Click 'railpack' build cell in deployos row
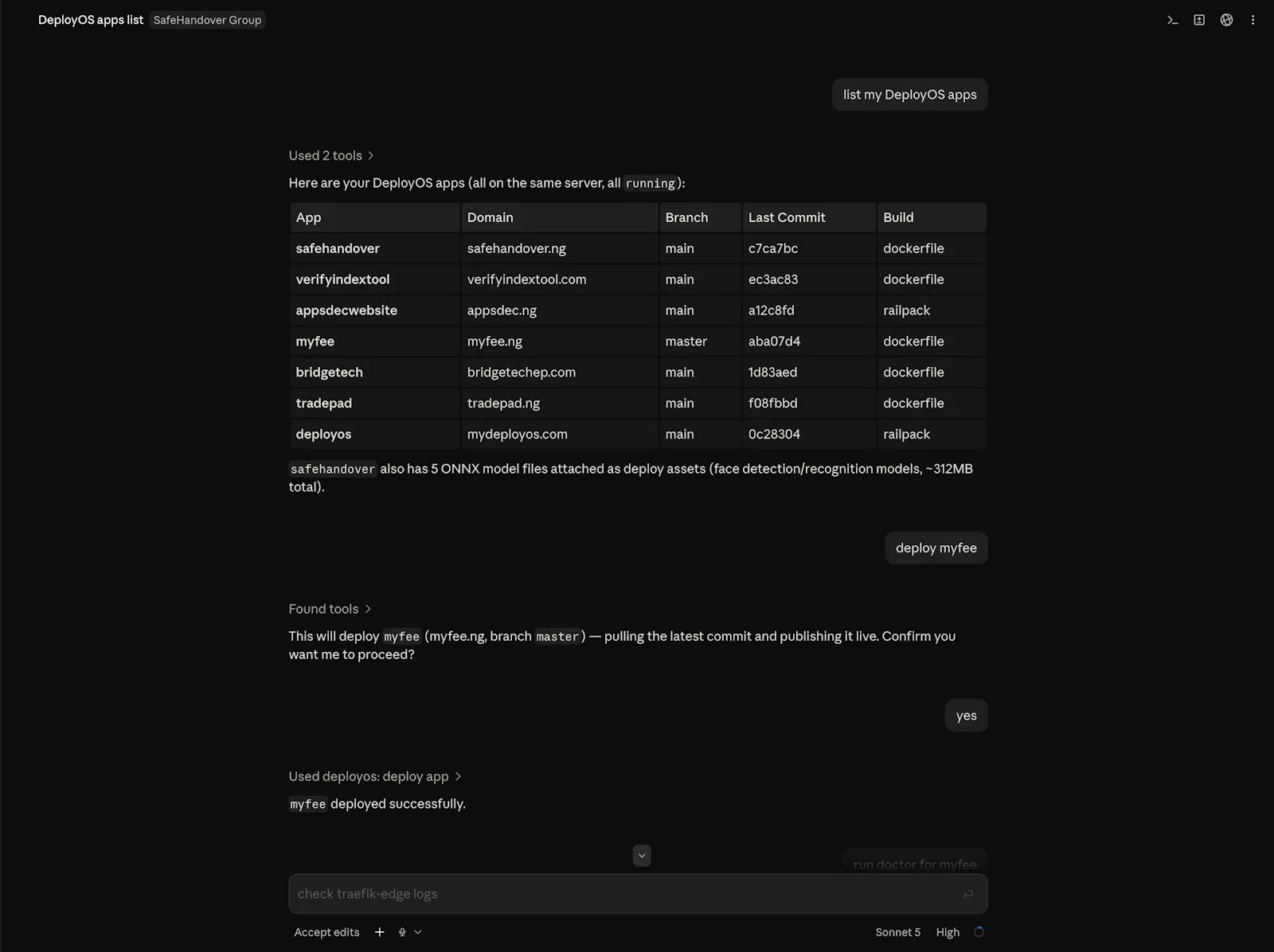 932,435
